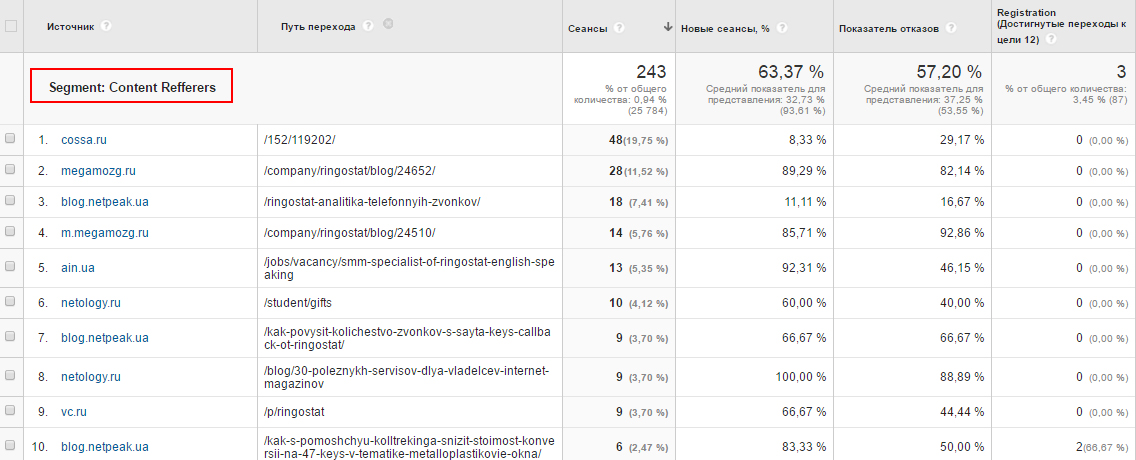
Task: Check the box for row 8 netology.ru
Action: click(10, 376)
